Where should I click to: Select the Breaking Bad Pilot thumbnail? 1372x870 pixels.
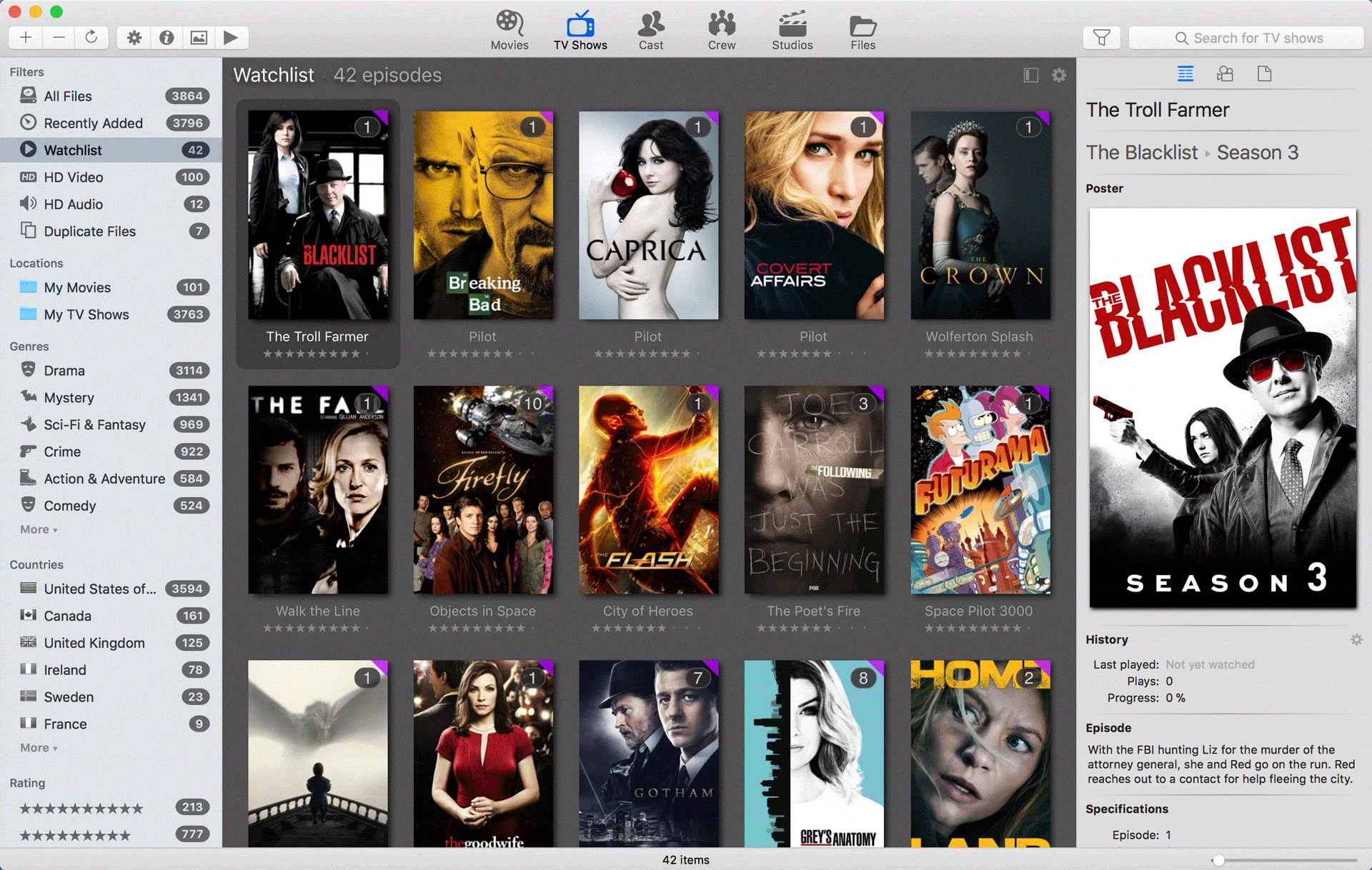tap(483, 214)
